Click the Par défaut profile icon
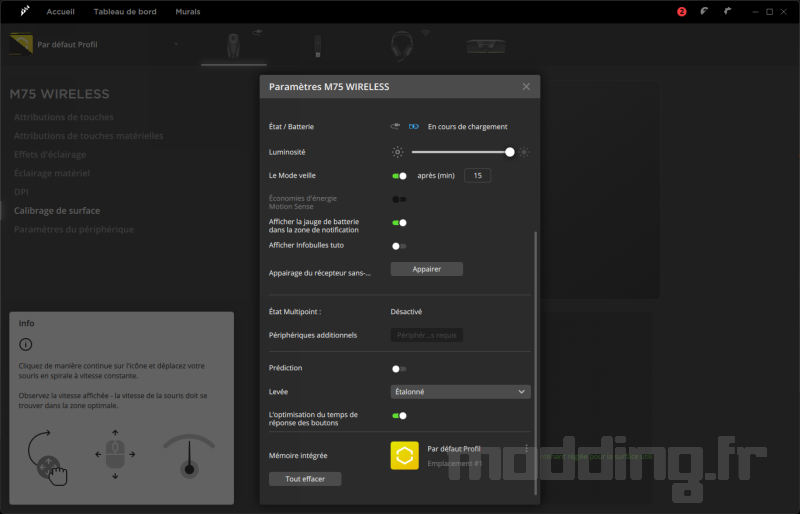The width and height of the screenshot is (800, 514). 21,44
